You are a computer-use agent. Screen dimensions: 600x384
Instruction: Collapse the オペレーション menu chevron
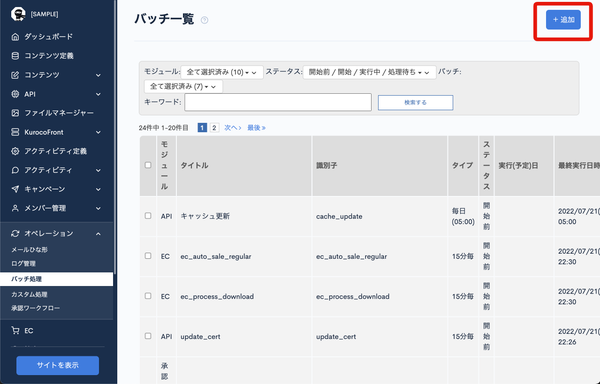(98, 234)
